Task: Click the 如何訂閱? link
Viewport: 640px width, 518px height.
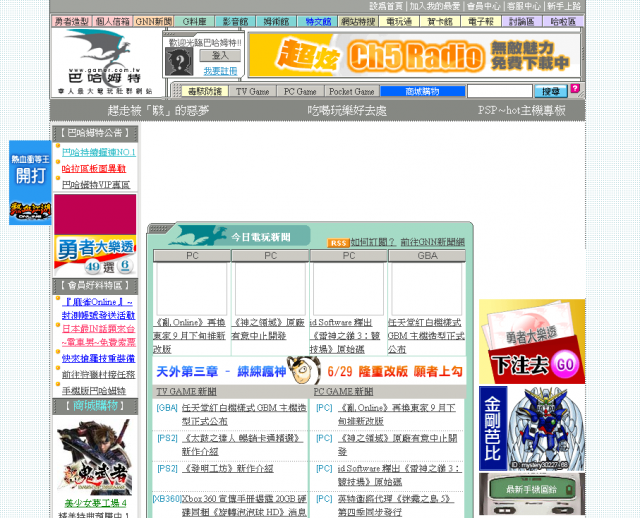Action: click(x=373, y=242)
